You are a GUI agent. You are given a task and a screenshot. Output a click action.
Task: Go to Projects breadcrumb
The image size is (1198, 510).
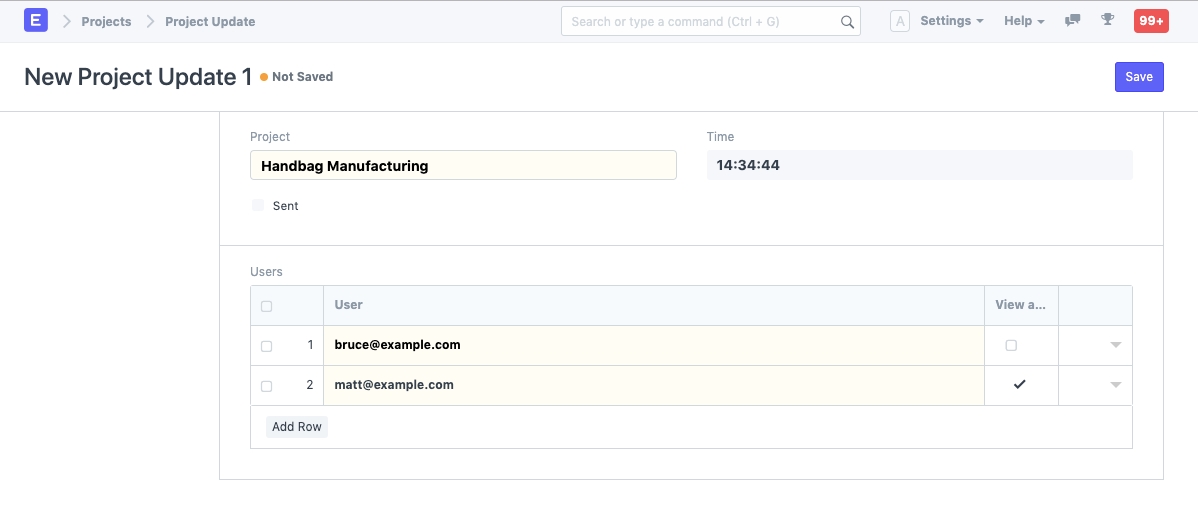[106, 21]
